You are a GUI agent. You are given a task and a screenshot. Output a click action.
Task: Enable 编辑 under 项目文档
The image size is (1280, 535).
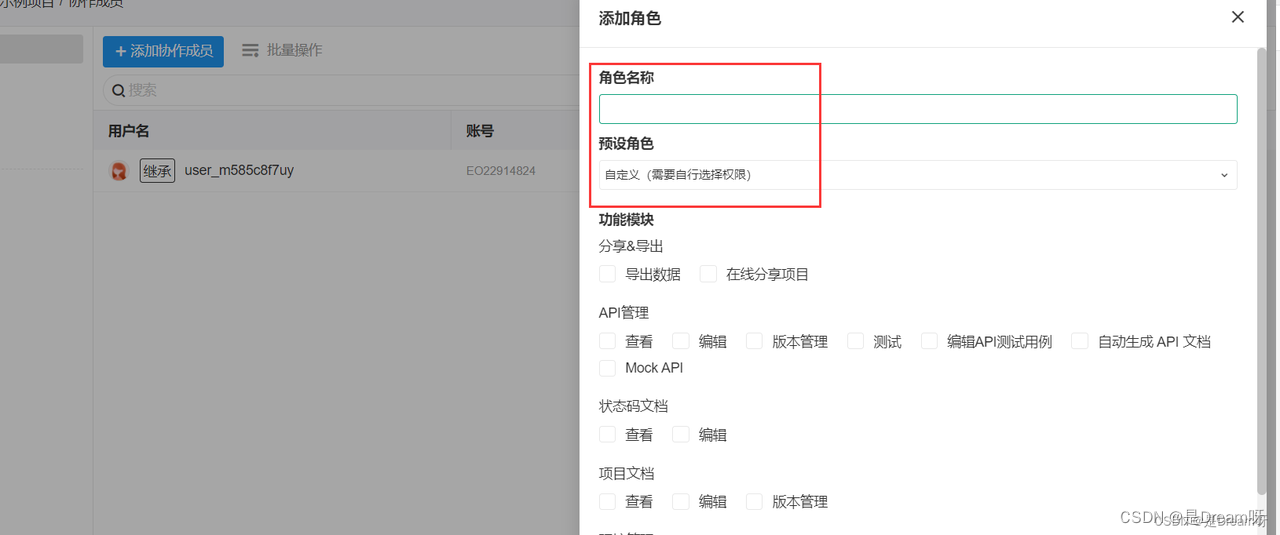coord(681,501)
